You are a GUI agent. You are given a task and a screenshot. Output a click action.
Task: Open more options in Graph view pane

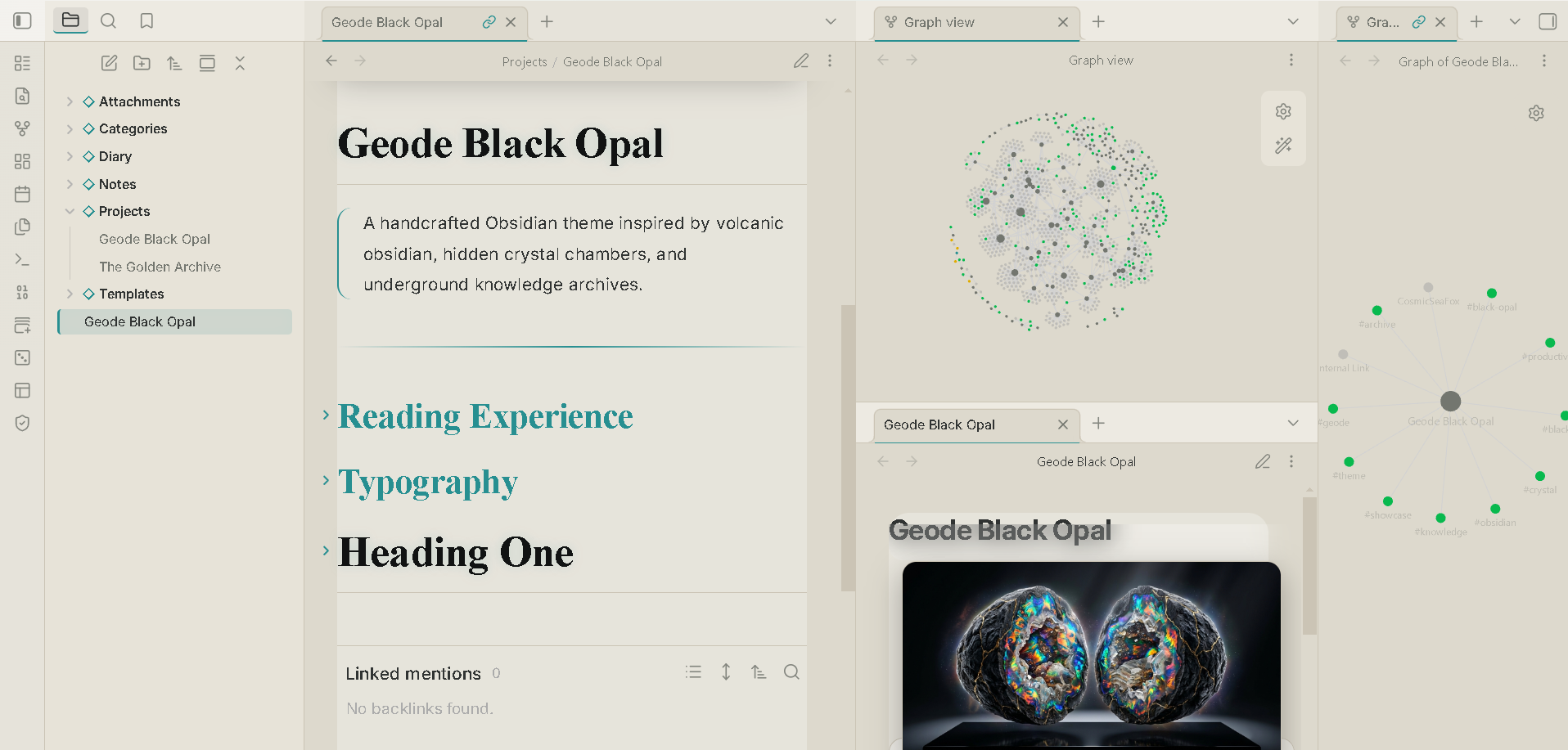(x=1291, y=60)
